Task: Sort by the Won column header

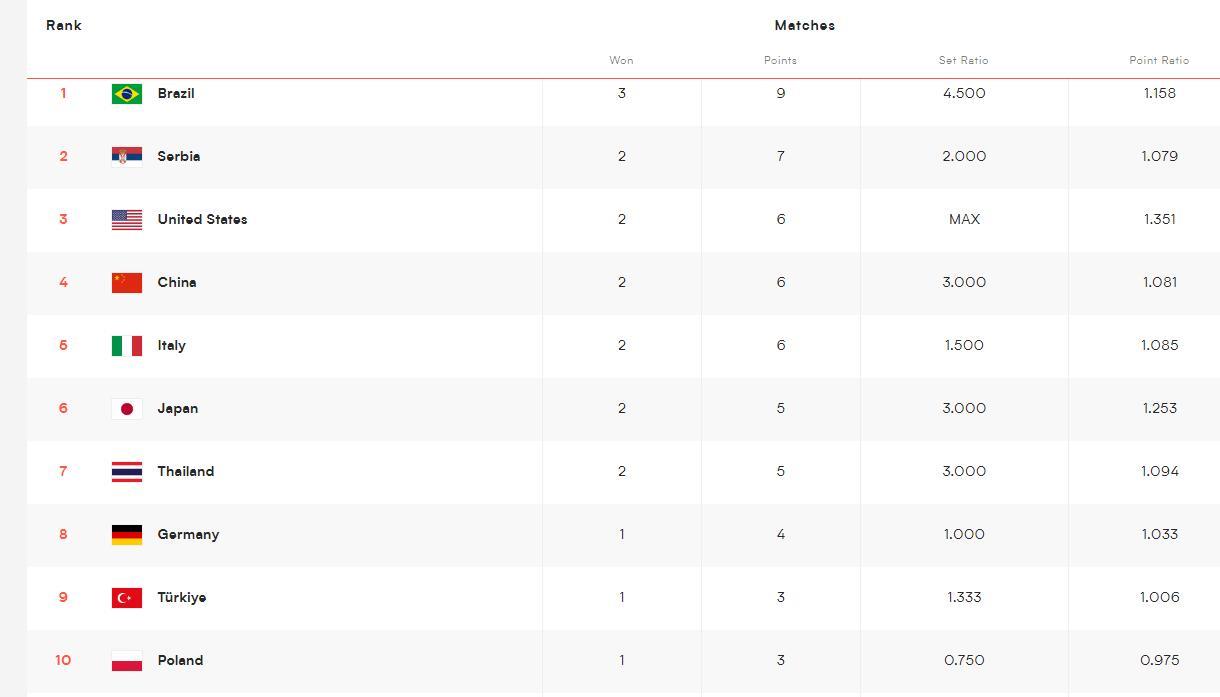Action: tap(621, 60)
